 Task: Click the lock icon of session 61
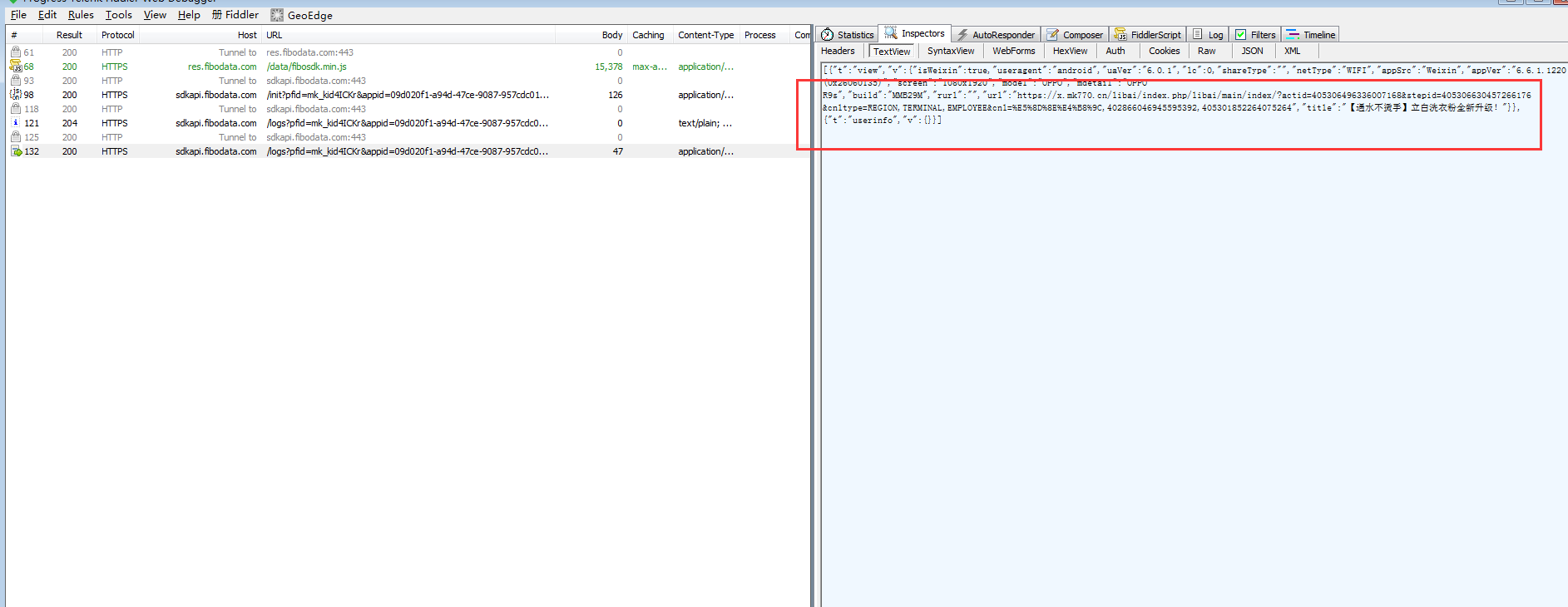(15, 52)
